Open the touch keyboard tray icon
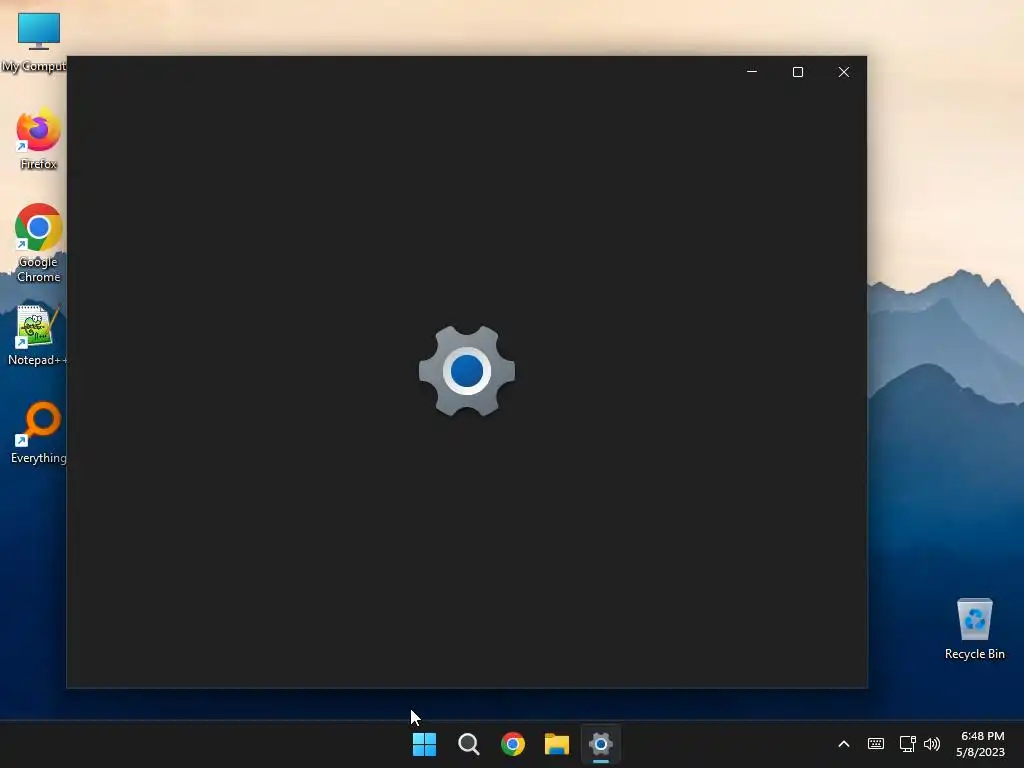The height and width of the screenshot is (768, 1024). [x=876, y=744]
